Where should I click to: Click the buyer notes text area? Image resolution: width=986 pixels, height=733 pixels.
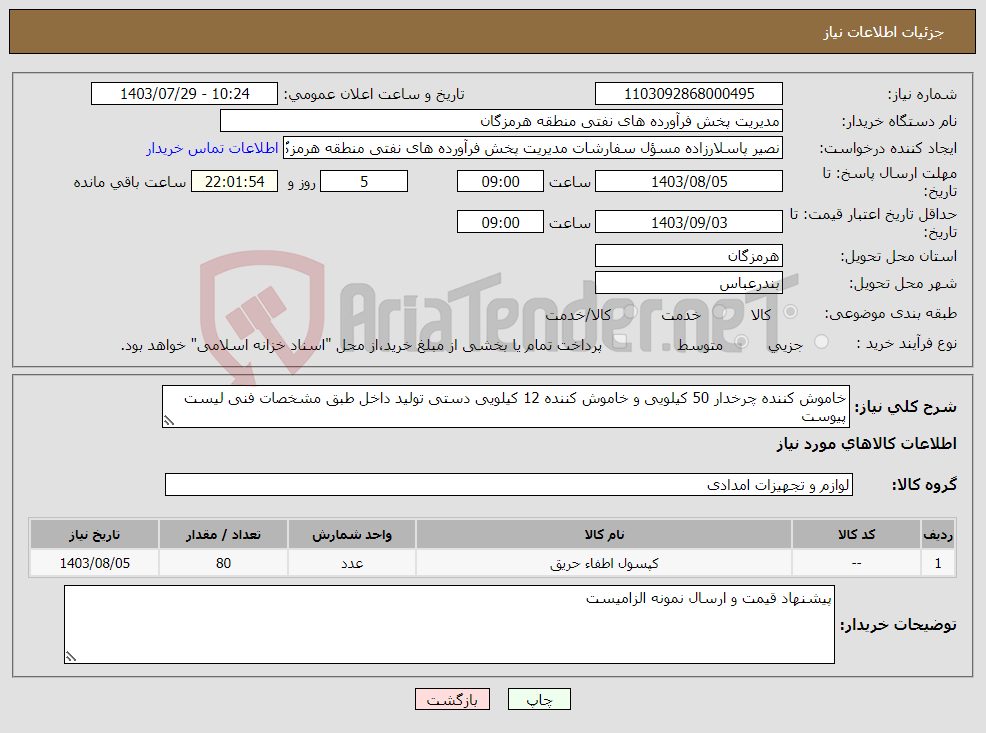tap(449, 624)
